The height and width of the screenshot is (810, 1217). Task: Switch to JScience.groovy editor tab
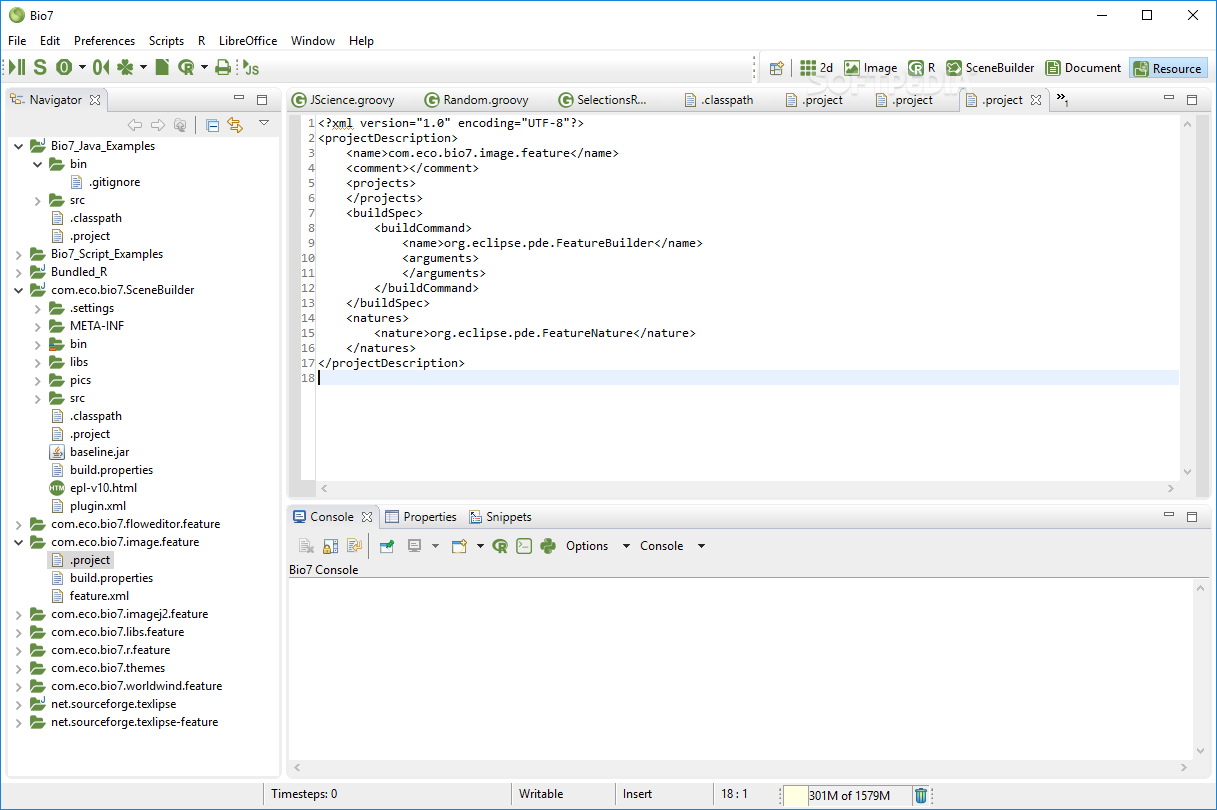coord(343,100)
